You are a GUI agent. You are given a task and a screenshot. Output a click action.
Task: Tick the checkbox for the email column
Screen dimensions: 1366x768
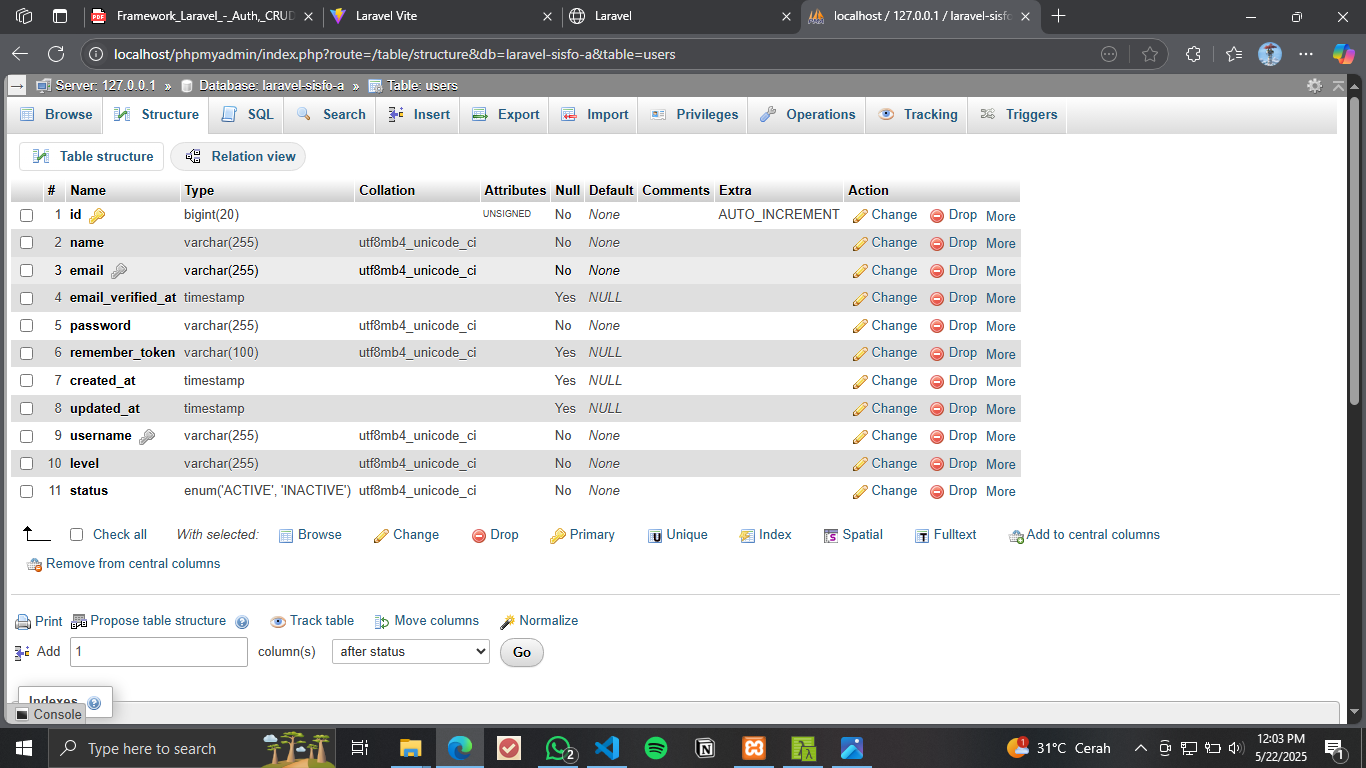click(x=27, y=271)
